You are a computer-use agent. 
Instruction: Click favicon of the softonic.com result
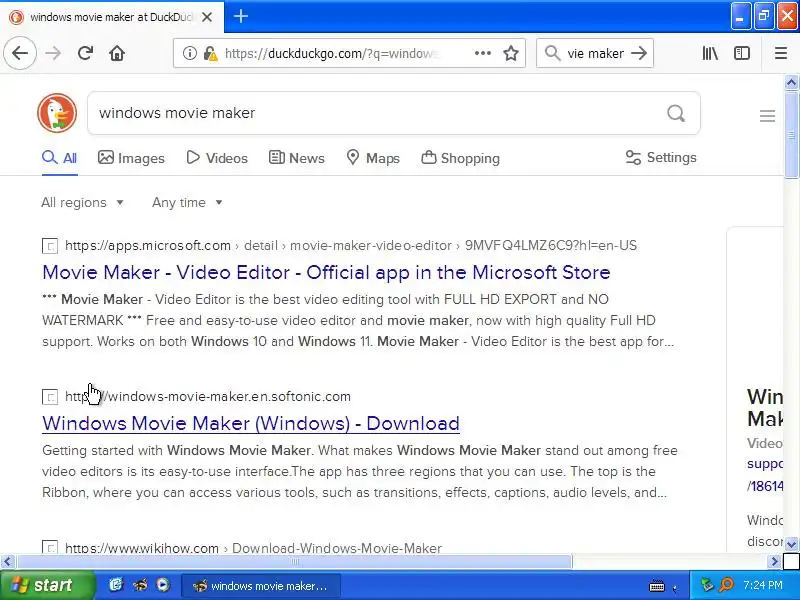50,397
